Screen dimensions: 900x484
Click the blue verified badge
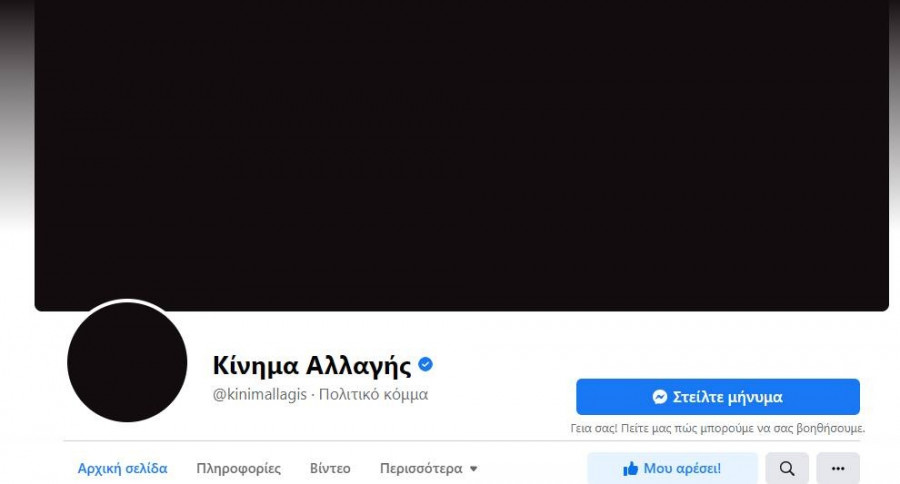click(425, 364)
